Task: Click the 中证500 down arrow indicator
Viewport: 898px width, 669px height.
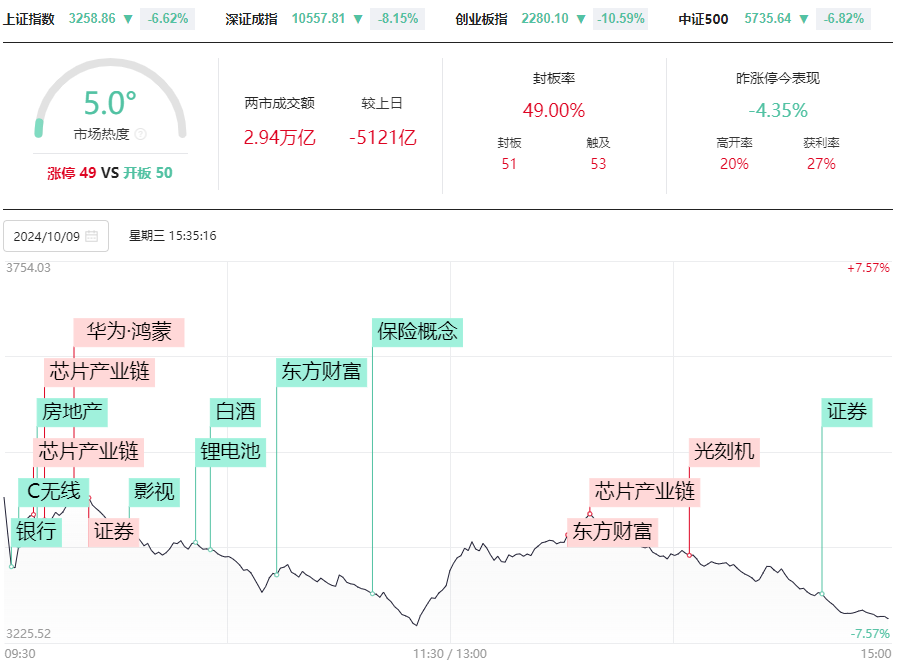Action: (804, 19)
